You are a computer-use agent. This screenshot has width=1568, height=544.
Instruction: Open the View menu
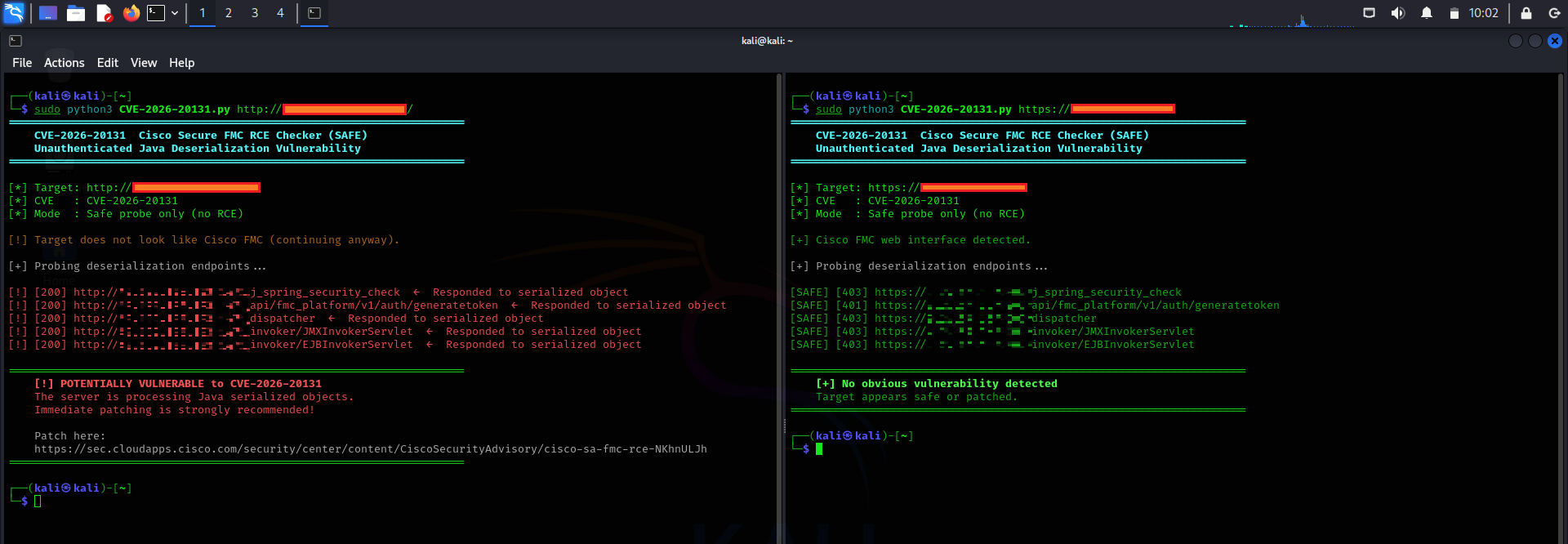[144, 63]
